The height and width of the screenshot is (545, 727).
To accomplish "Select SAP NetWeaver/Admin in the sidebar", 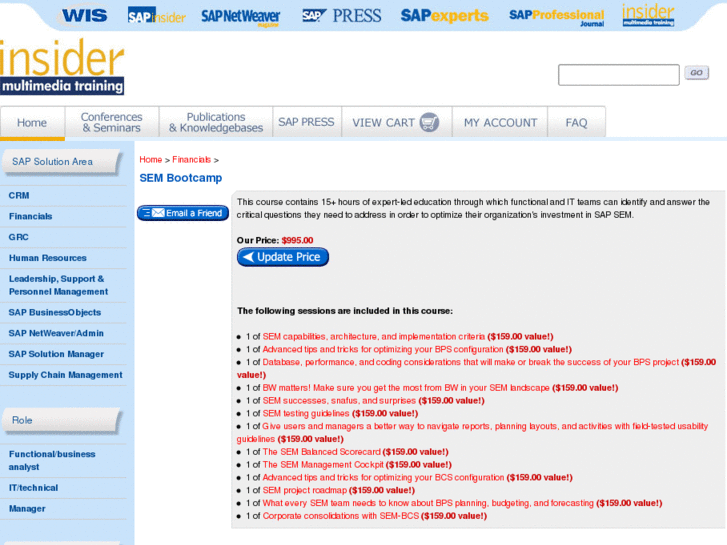I will pos(56,333).
